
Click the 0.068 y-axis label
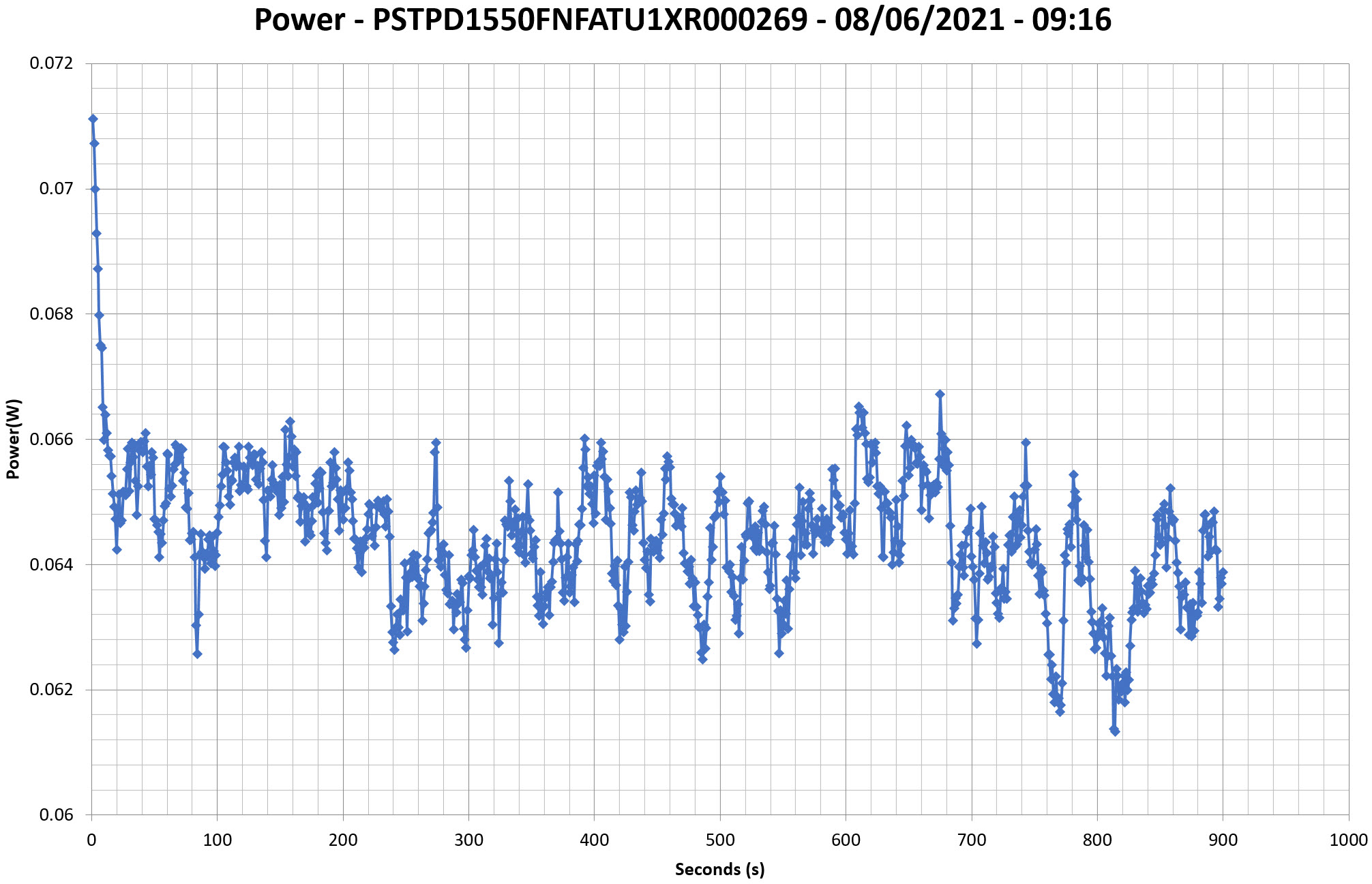(50, 314)
